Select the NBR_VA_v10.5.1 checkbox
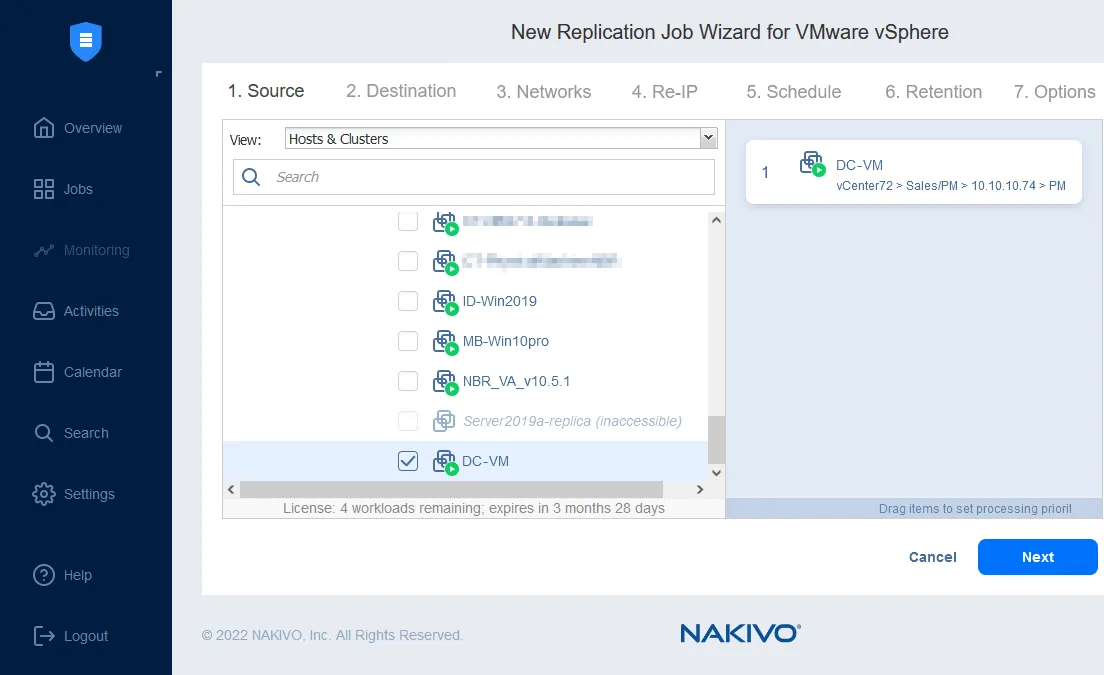Viewport: 1104px width, 675px height. [407, 381]
